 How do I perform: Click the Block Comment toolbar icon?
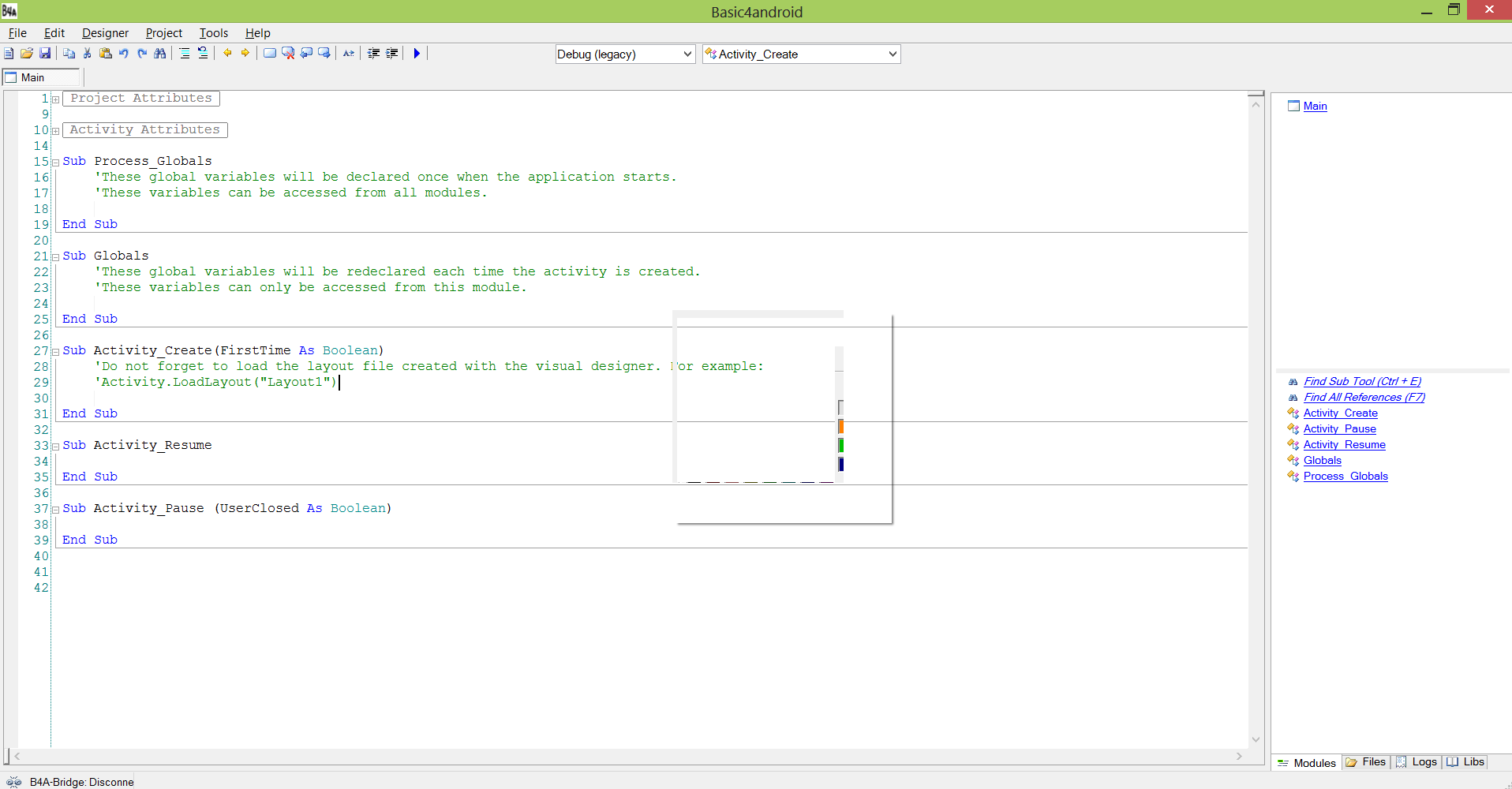185,54
